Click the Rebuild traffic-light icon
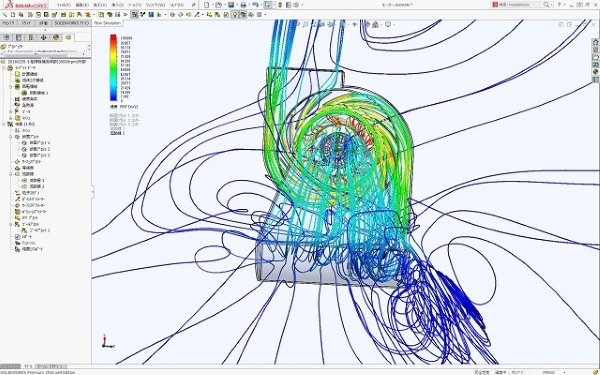The height and width of the screenshot is (375, 600). tap(280, 5)
